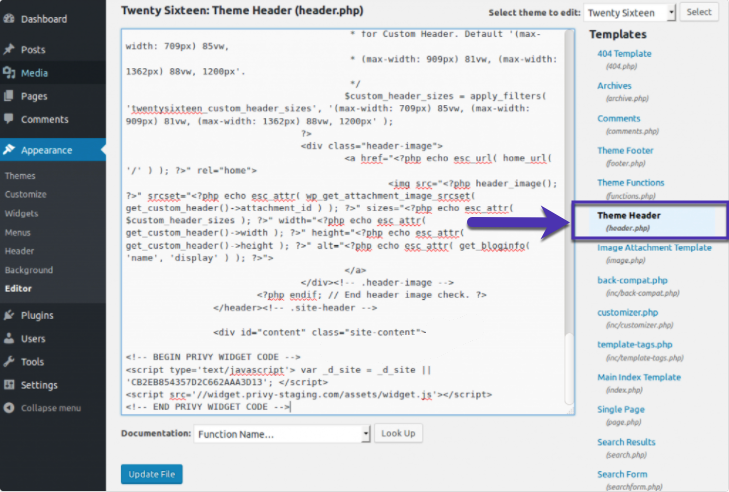Open the 404 Template file

pos(624,53)
